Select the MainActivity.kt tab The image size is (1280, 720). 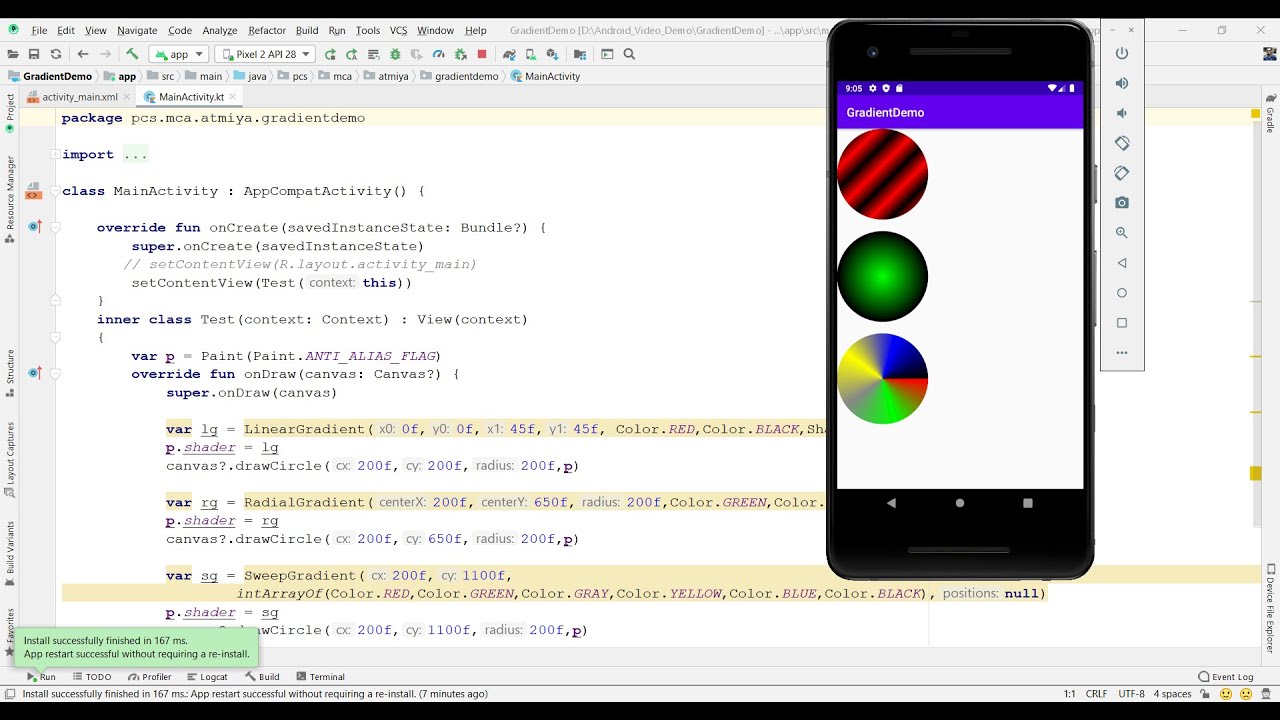(191, 97)
